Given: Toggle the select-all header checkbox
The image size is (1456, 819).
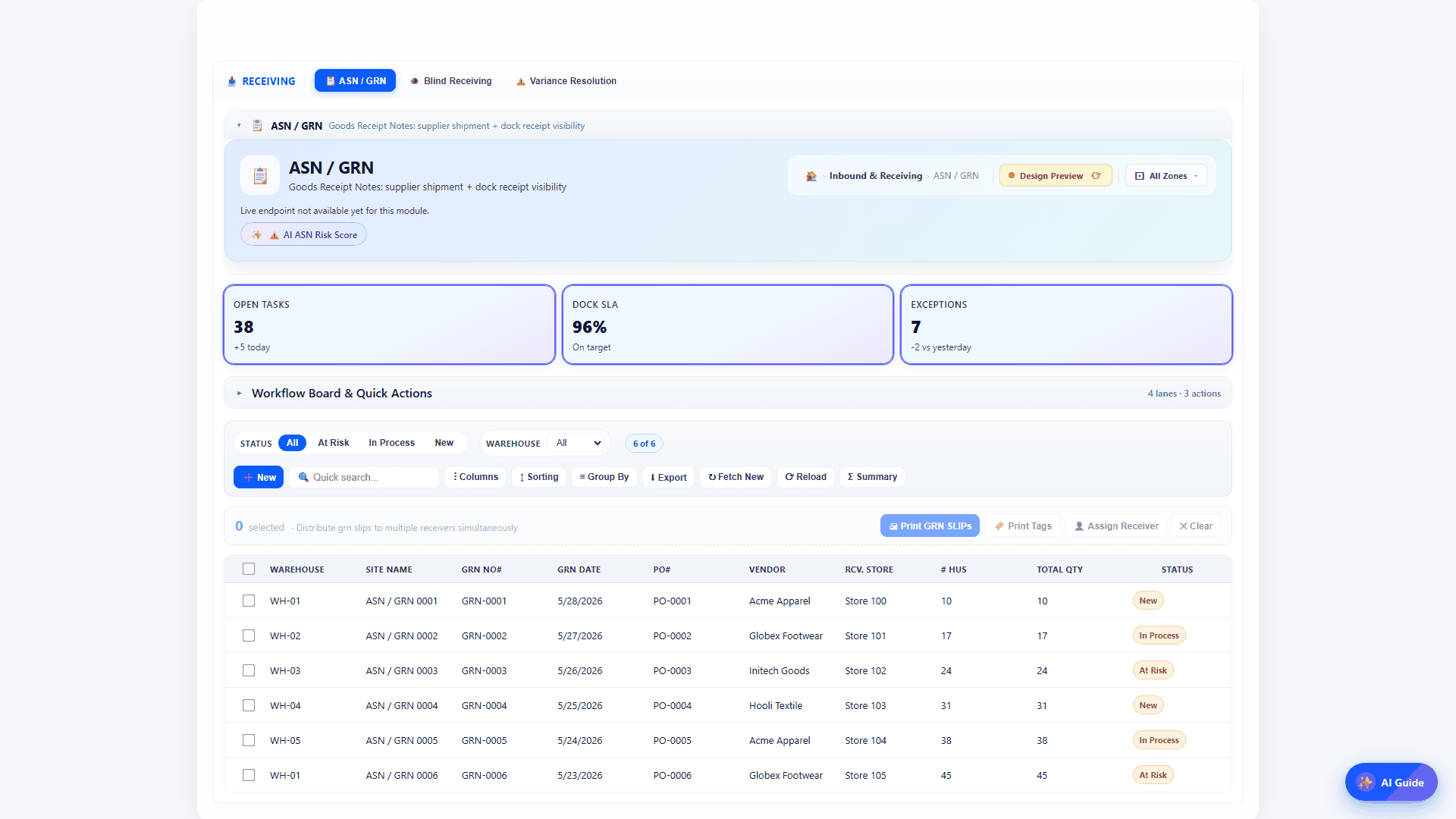Looking at the screenshot, I should point(249,569).
